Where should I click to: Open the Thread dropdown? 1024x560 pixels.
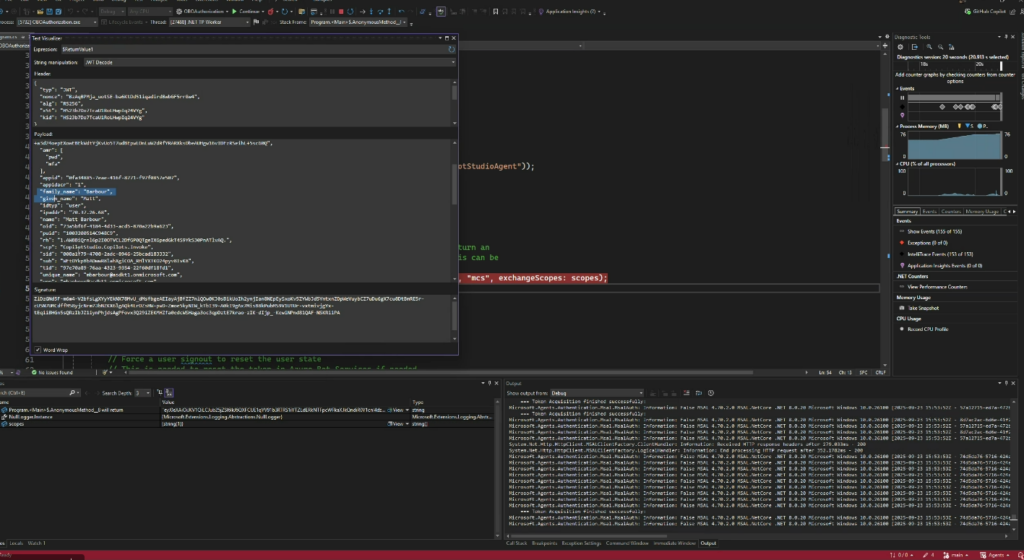click(x=209, y=22)
